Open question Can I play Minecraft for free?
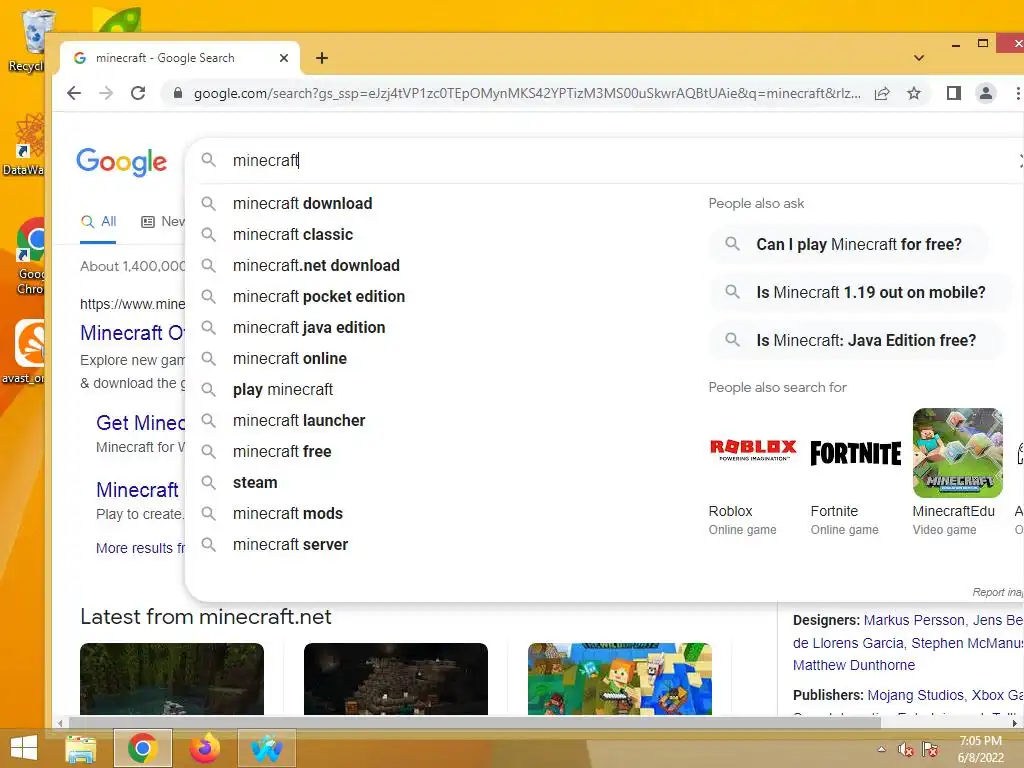The width and height of the screenshot is (1024, 768). [849, 244]
